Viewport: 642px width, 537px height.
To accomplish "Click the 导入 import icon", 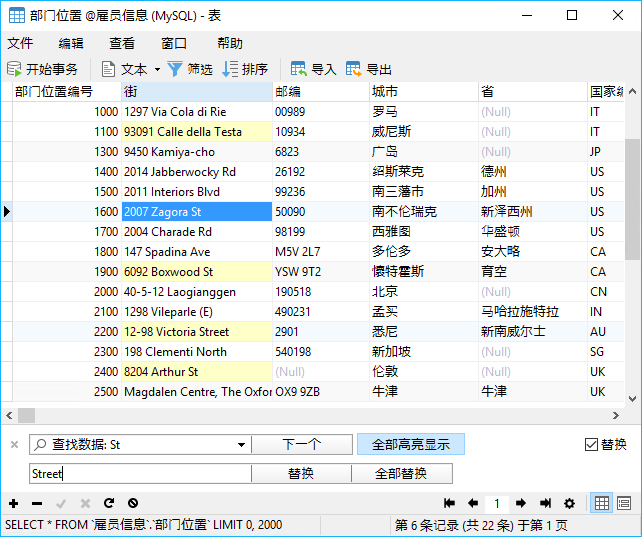I will point(298,69).
